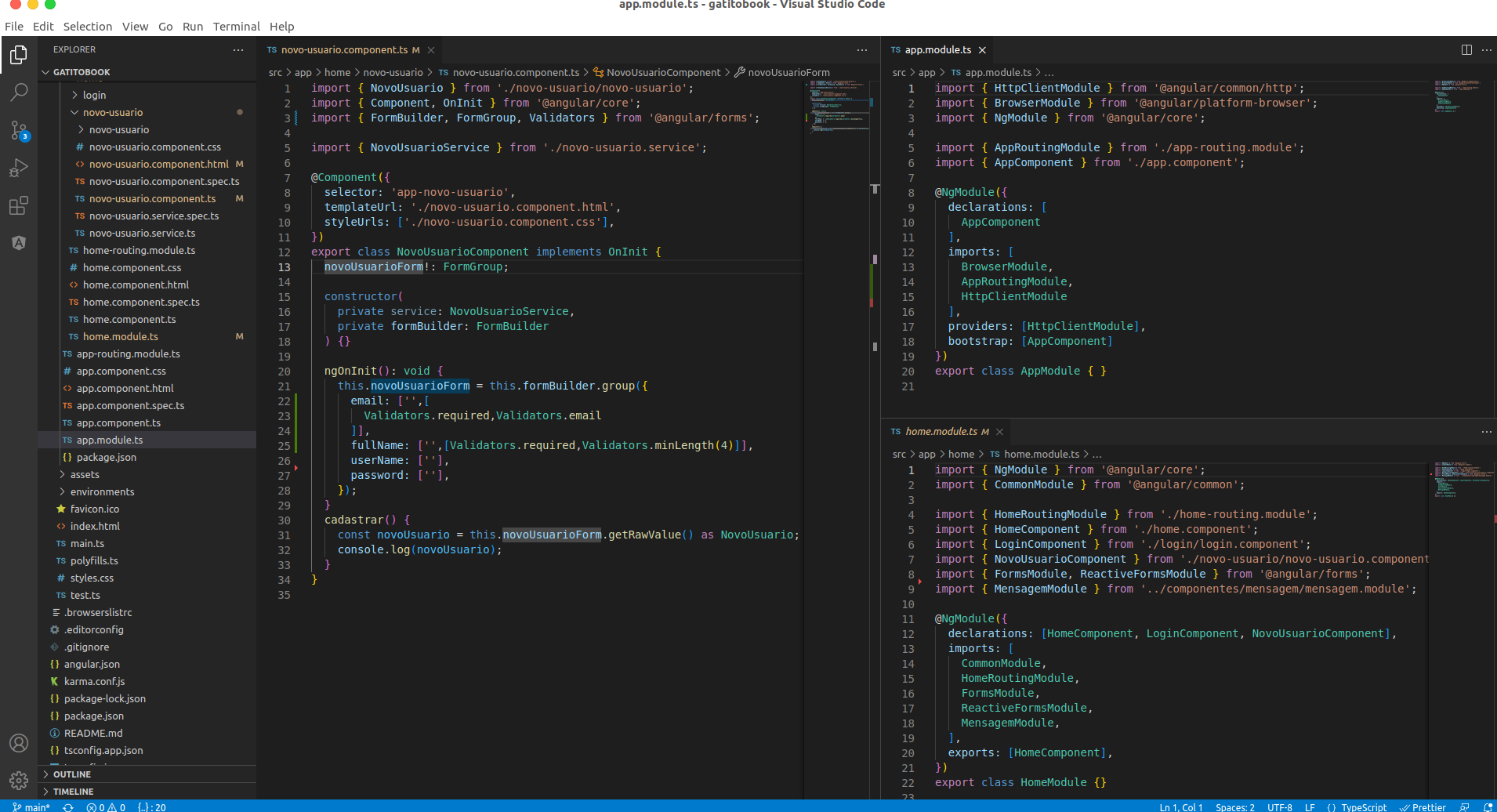Click Ln 1, Col 1 cursor position

pos(1180,807)
